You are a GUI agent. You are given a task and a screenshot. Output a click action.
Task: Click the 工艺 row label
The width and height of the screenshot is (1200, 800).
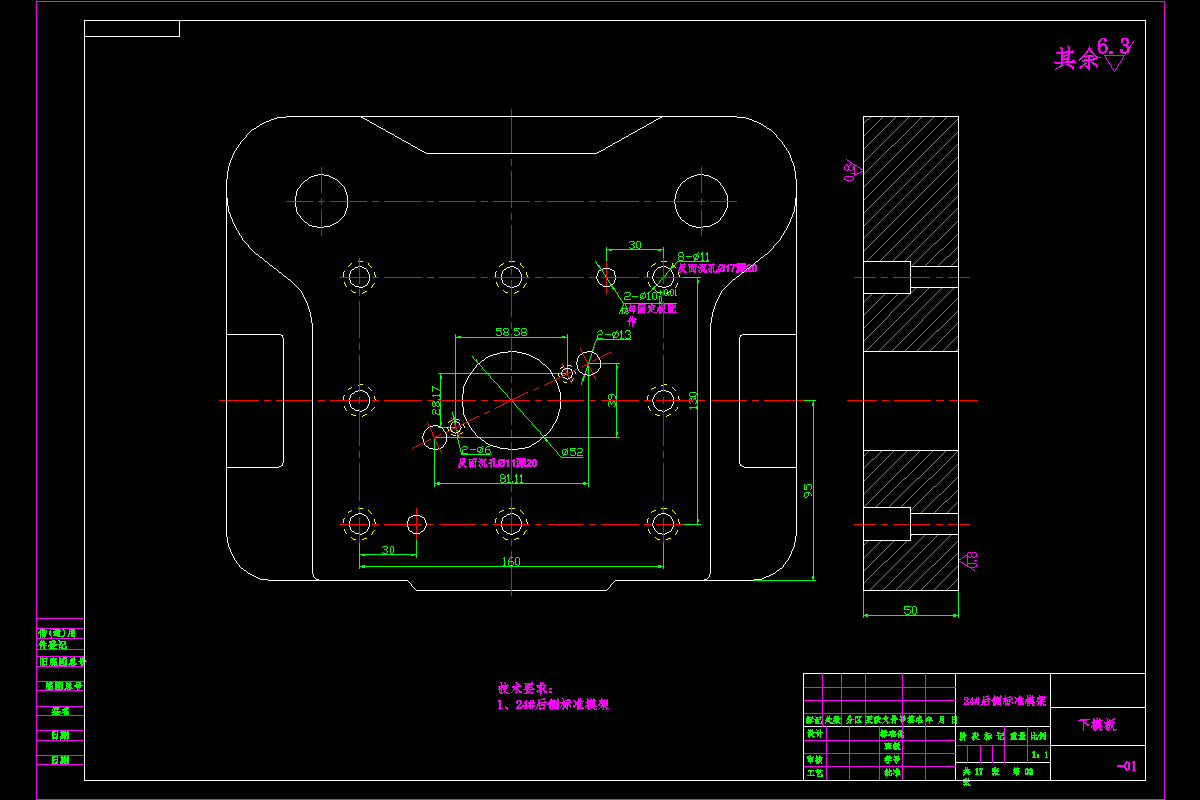point(814,773)
